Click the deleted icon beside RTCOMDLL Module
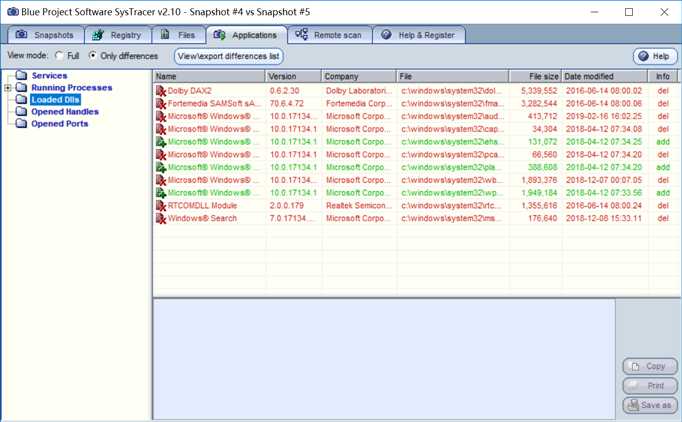Image resolution: width=682 pixels, height=422 pixels. click(161, 205)
